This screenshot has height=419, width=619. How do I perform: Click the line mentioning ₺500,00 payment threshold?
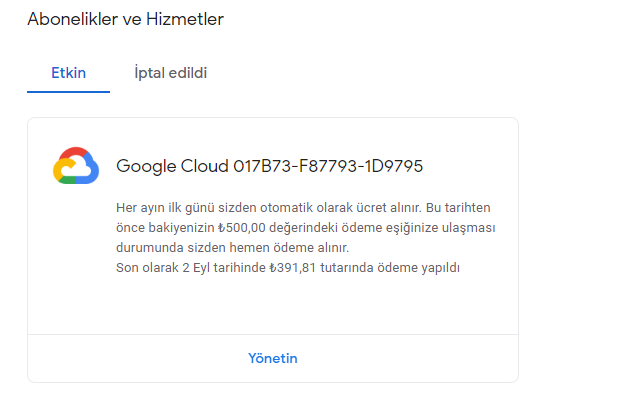[x=306, y=228]
